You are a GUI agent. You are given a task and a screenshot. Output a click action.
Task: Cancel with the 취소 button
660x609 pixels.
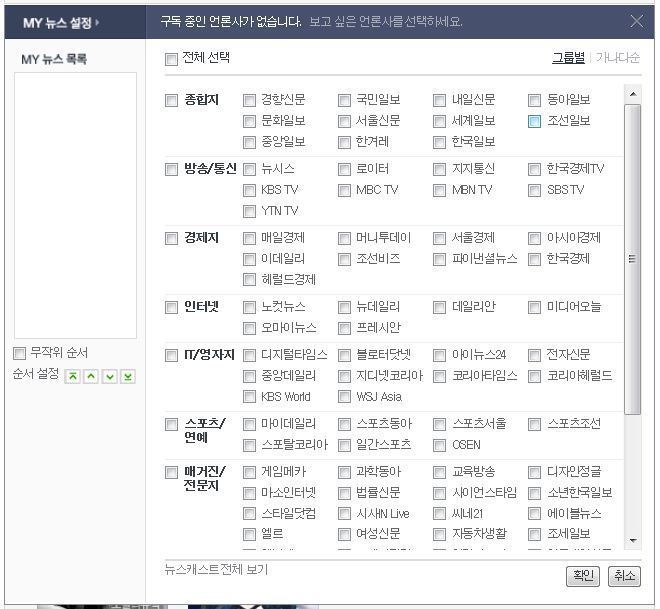point(625,576)
